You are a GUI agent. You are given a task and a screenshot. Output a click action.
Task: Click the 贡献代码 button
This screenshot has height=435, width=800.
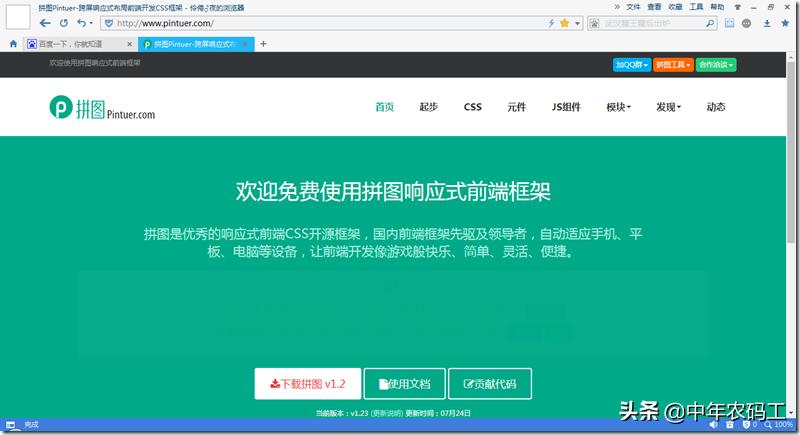(490, 384)
